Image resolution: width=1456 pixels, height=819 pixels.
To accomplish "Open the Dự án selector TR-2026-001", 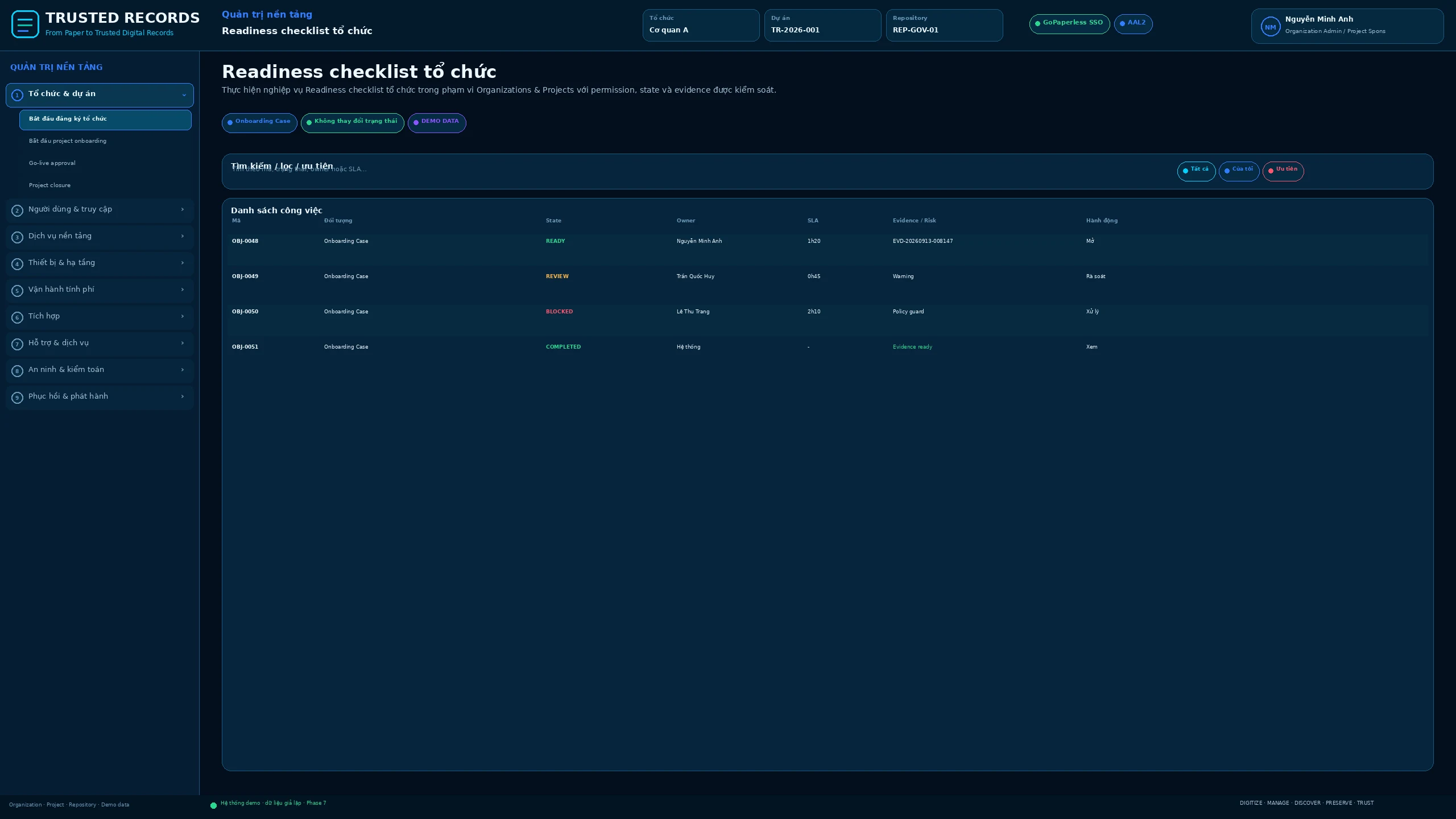I will tap(822, 25).
